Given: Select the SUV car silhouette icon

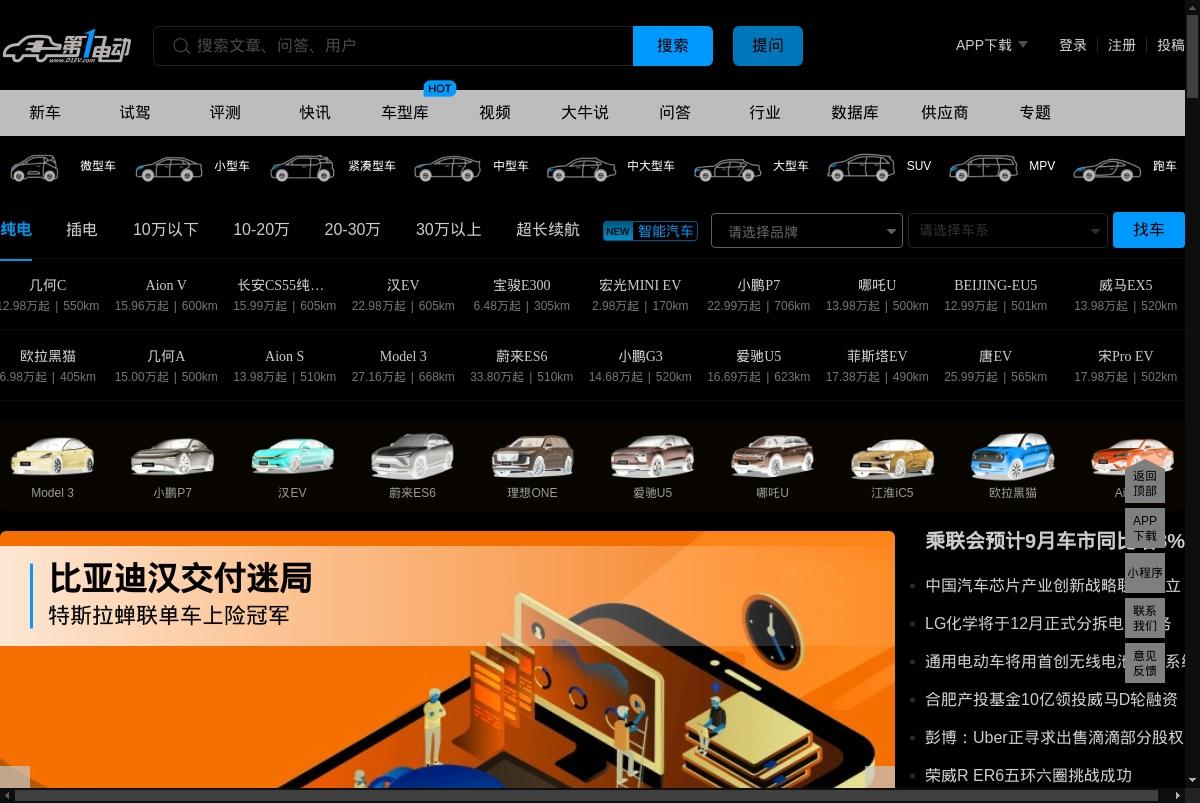Looking at the screenshot, I should tap(861, 167).
